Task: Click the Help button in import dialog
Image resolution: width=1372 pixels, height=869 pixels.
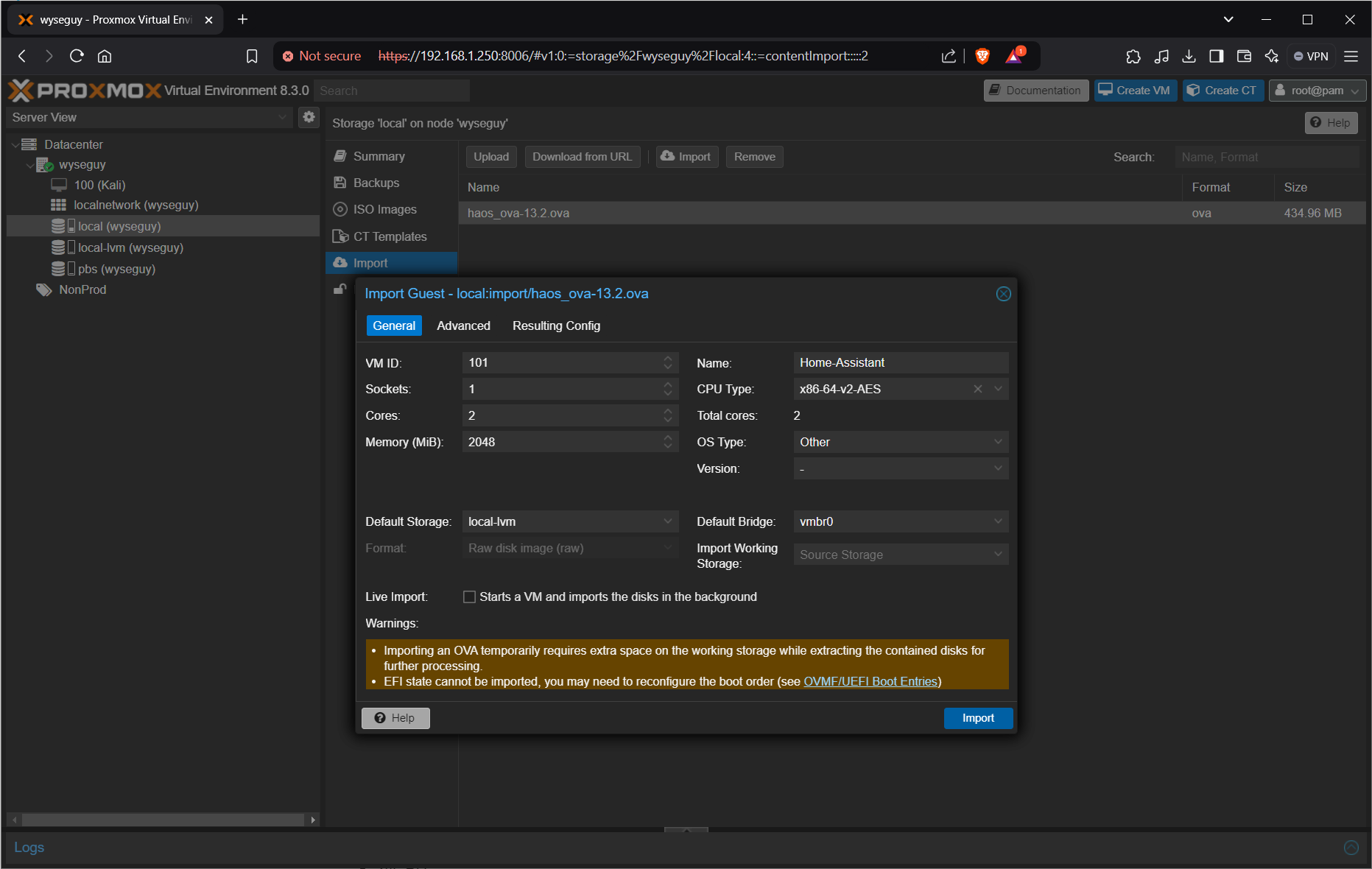Action: 395,718
